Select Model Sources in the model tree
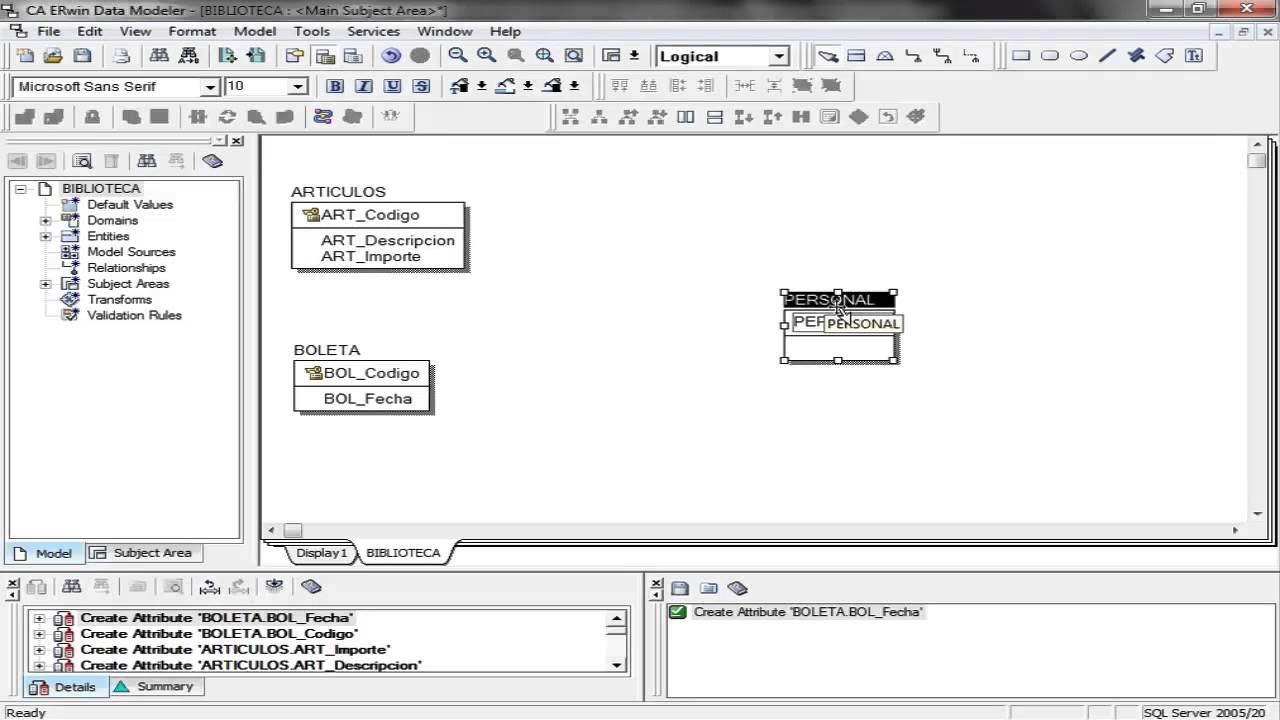Image resolution: width=1280 pixels, height=720 pixels. tap(131, 252)
